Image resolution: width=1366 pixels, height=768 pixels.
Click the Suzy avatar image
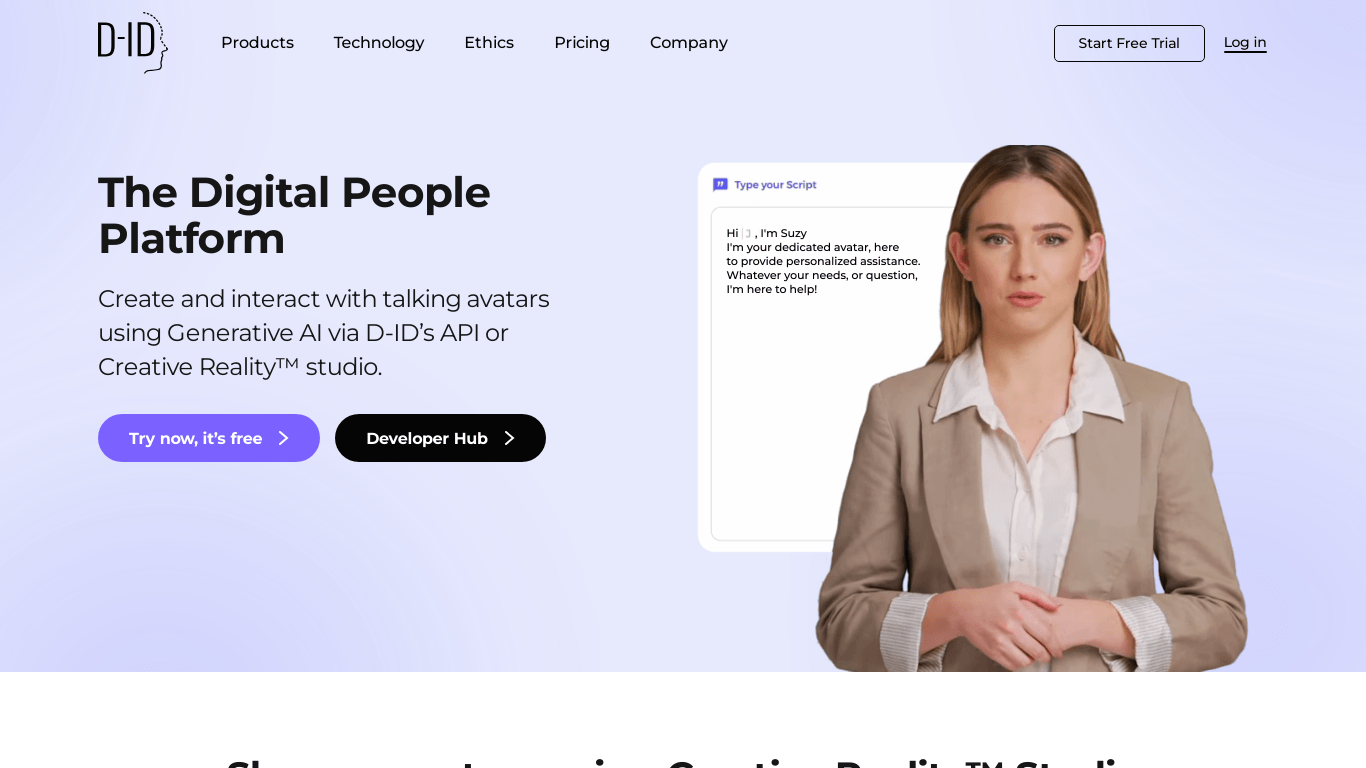pyautogui.click(x=1031, y=408)
